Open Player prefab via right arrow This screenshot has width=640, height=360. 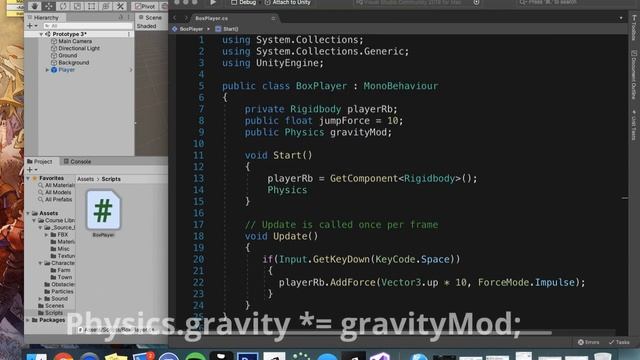point(131,70)
